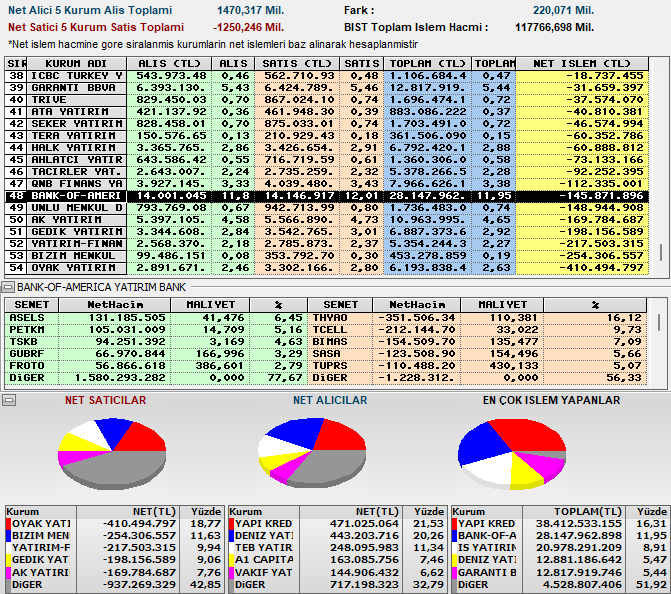
Task: Click blue swatch next to DENIZ YATI in net alicilar
Action: tap(232, 536)
